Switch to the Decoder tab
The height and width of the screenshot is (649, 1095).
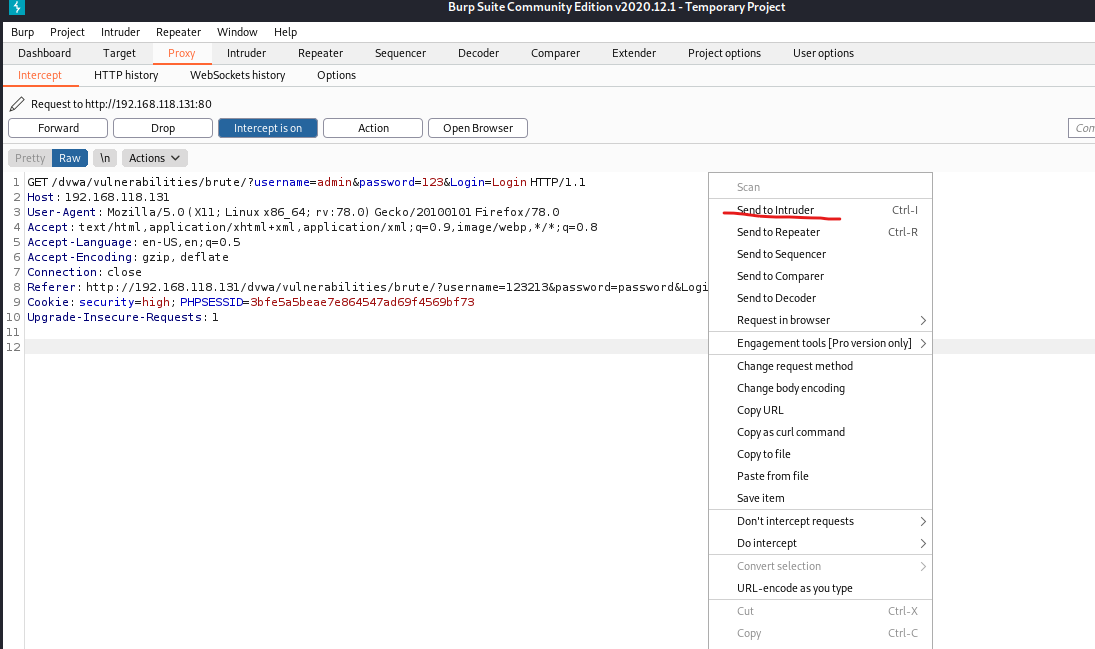click(x=478, y=53)
